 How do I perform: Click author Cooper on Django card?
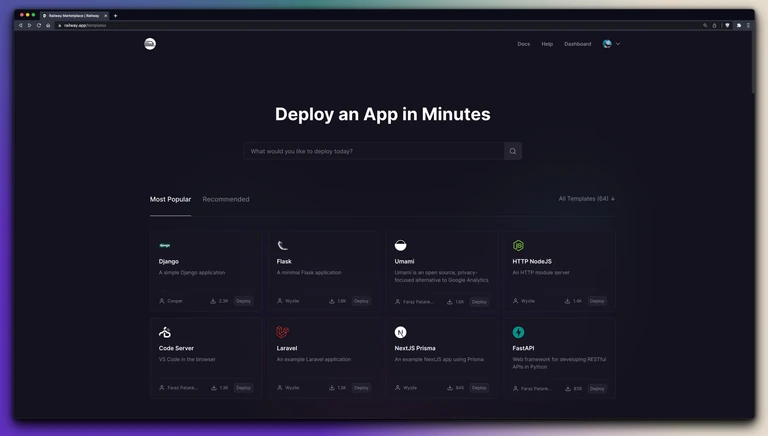[x=175, y=301]
